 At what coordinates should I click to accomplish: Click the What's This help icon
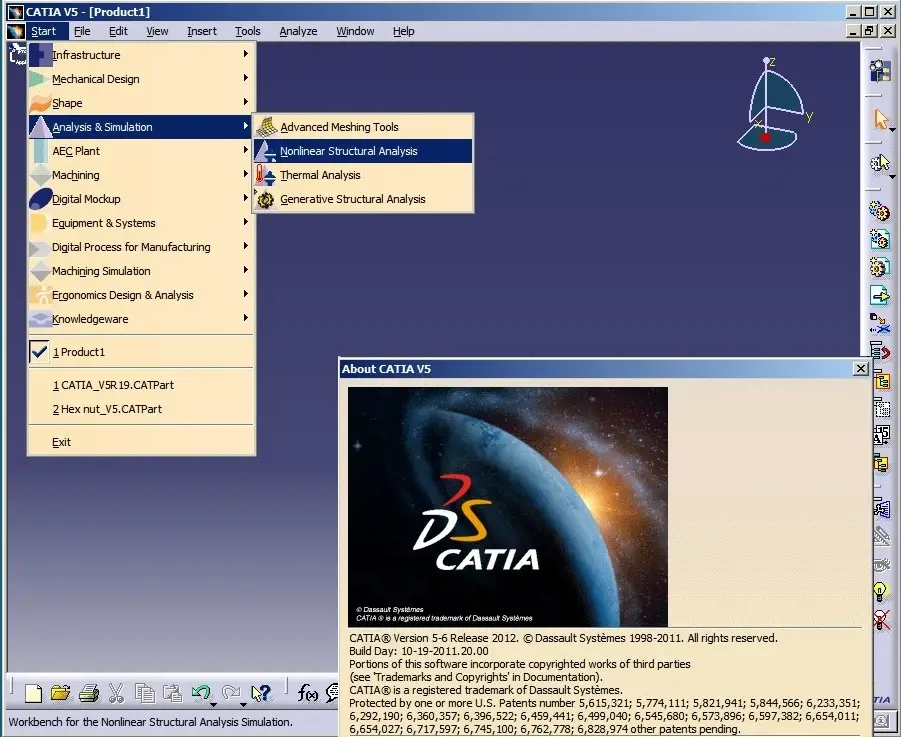click(261, 693)
